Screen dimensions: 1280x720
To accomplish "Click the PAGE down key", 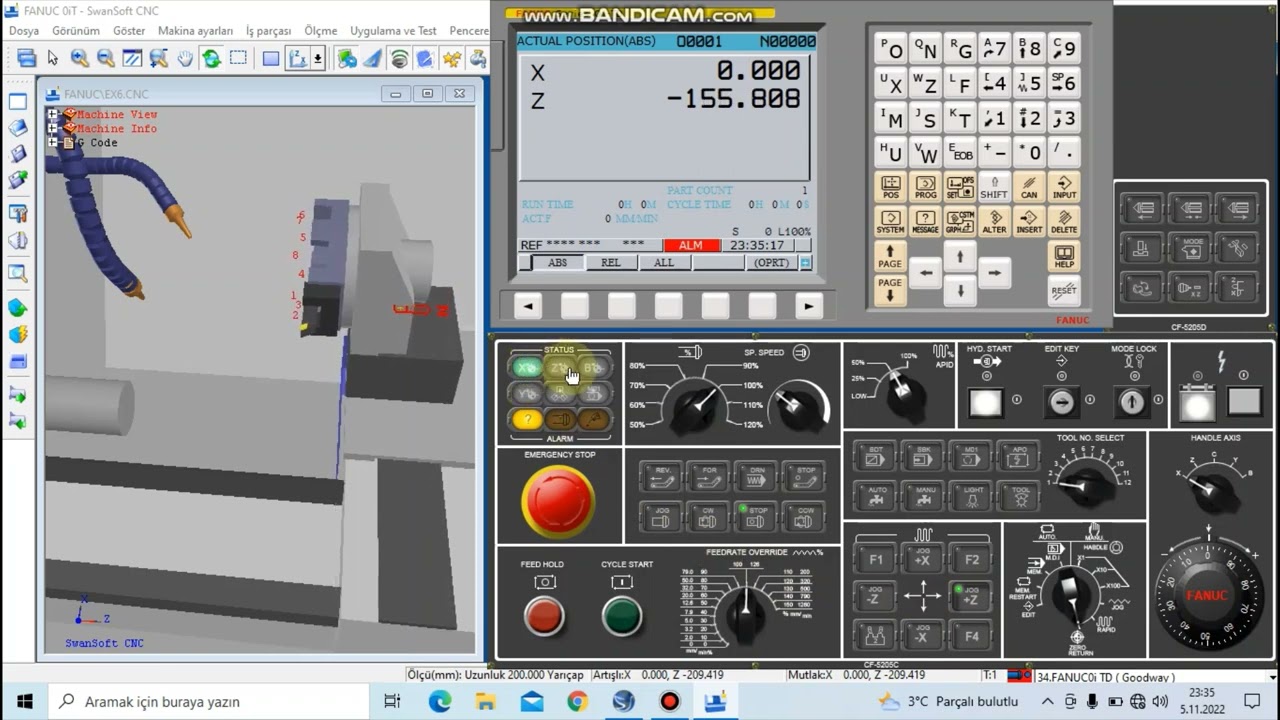I will (x=890, y=290).
